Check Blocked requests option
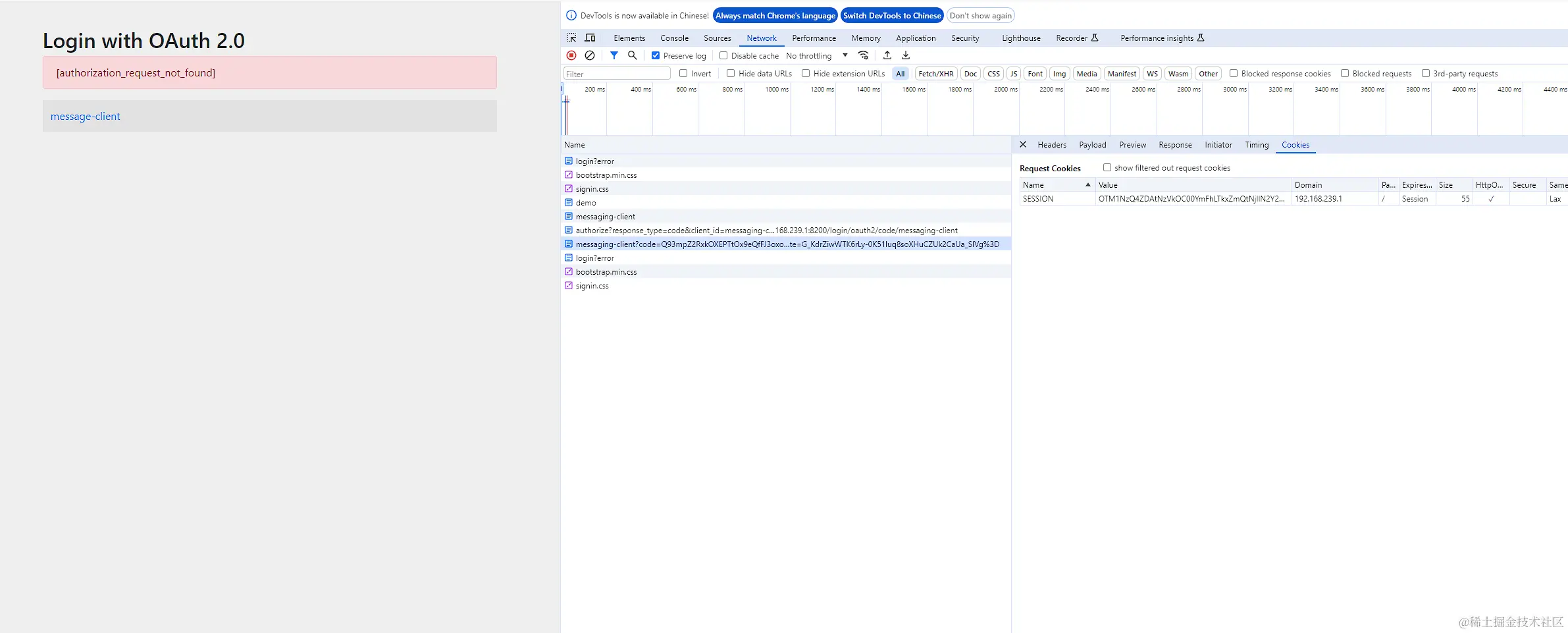This screenshot has height=633, width=1568. coord(1345,74)
